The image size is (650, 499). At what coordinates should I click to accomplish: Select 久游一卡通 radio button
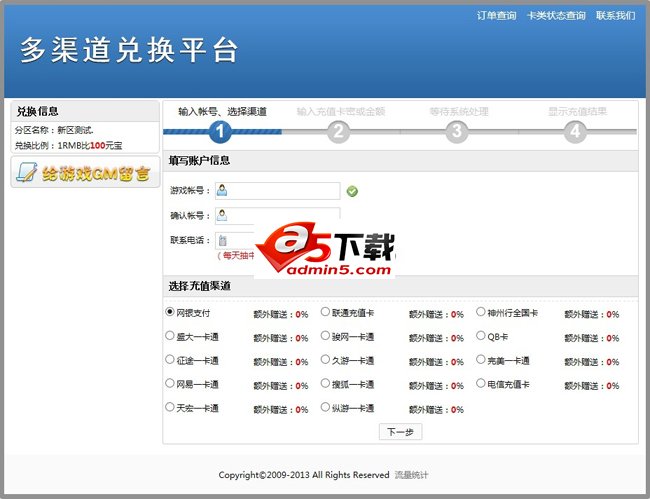[x=325, y=359]
